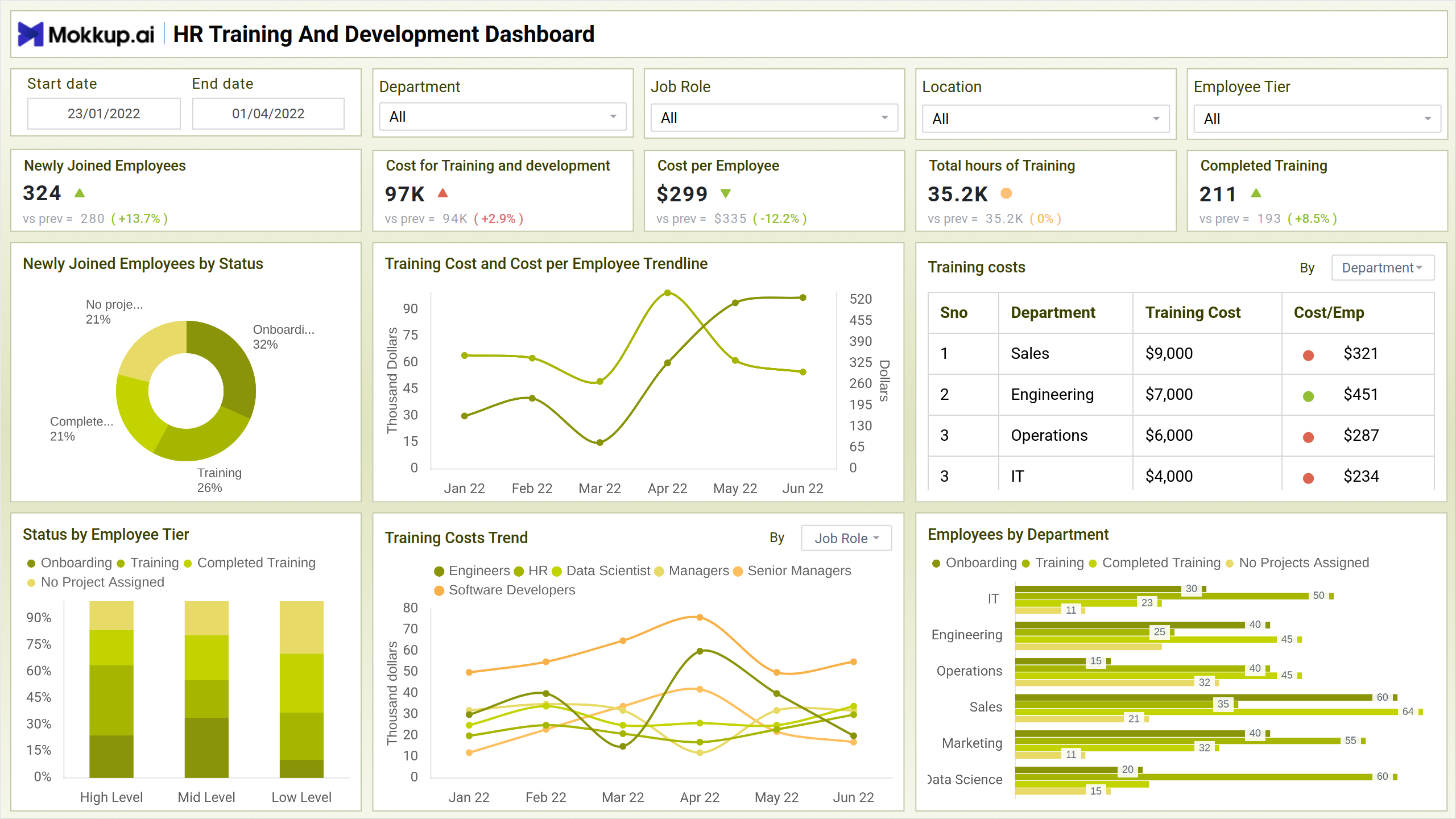Viewport: 1456px width, 819px height.
Task: Click the green up arrow beside 324
Action: click(x=80, y=193)
